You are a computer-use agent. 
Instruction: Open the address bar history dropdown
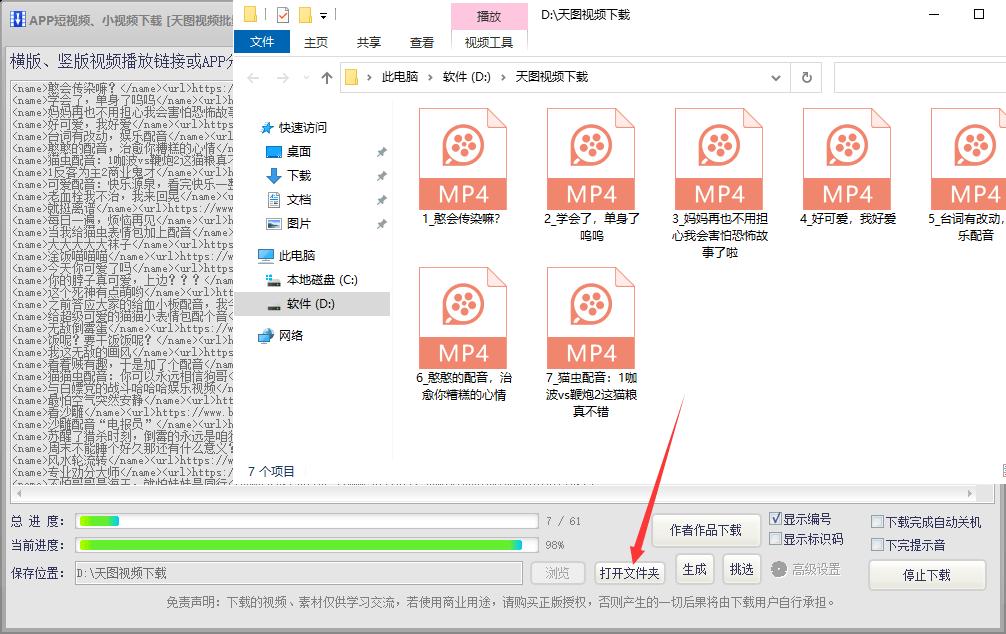pyautogui.click(x=773, y=77)
